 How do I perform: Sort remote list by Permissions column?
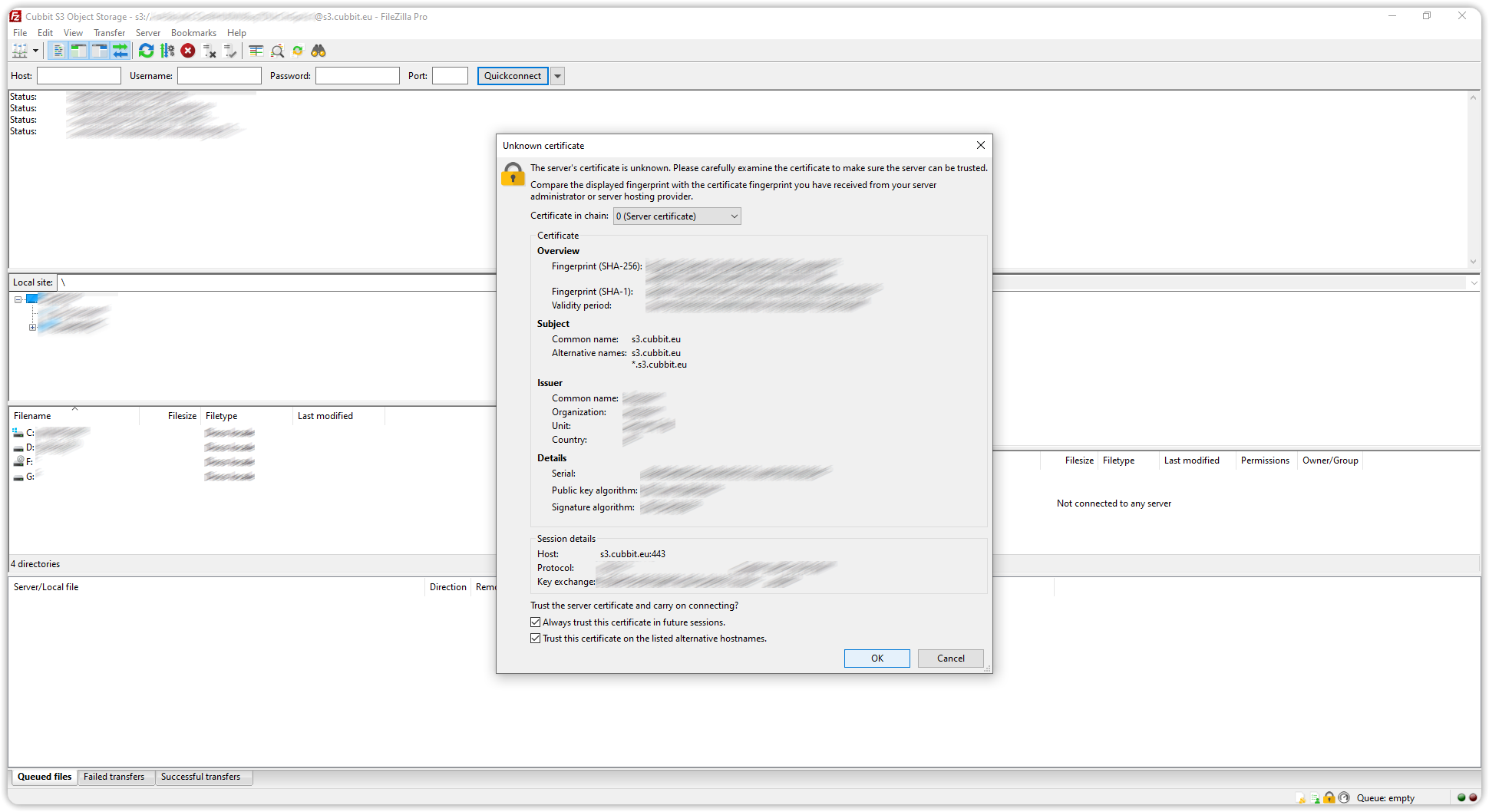tap(1266, 460)
